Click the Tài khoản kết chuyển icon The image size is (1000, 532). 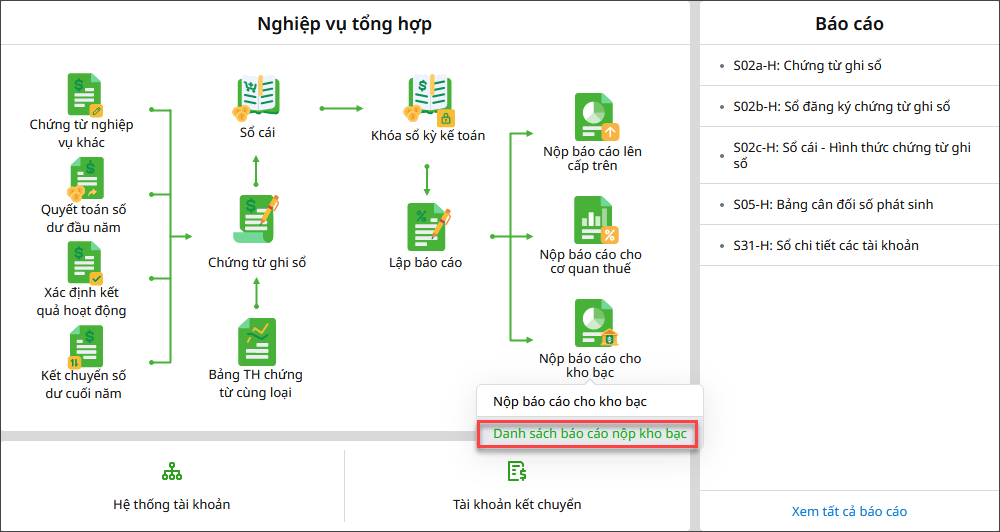pyautogui.click(x=517, y=471)
